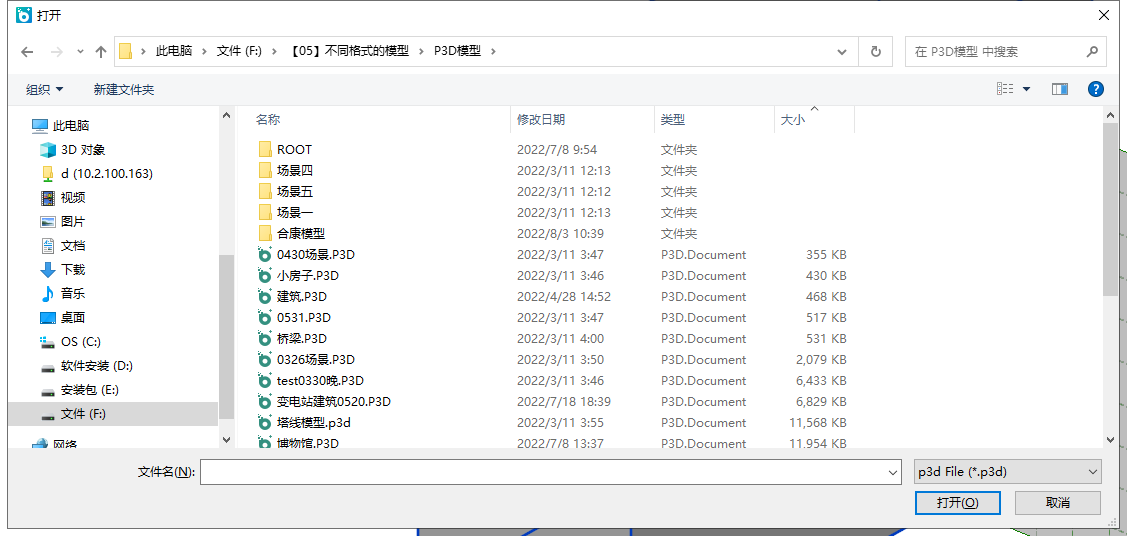Select 0430场景.P3D file icon

point(266,254)
